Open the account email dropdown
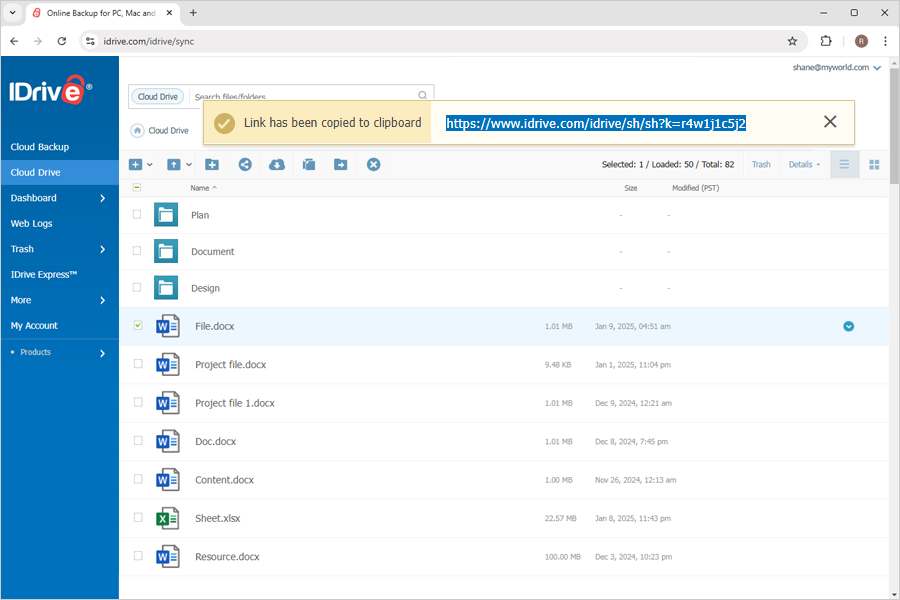This screenshot has height=600, width=900. 877,68
